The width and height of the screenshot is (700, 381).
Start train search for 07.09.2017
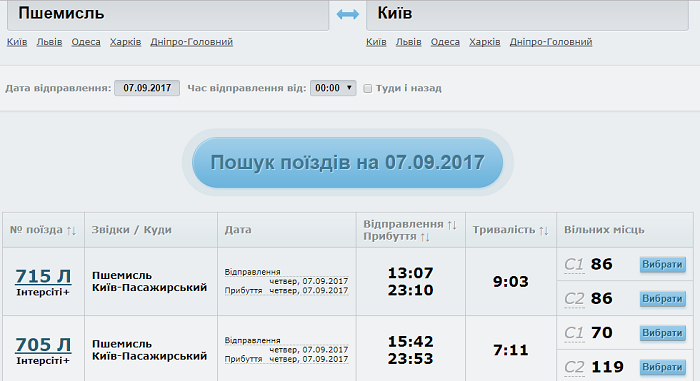(x=347, y=163)
